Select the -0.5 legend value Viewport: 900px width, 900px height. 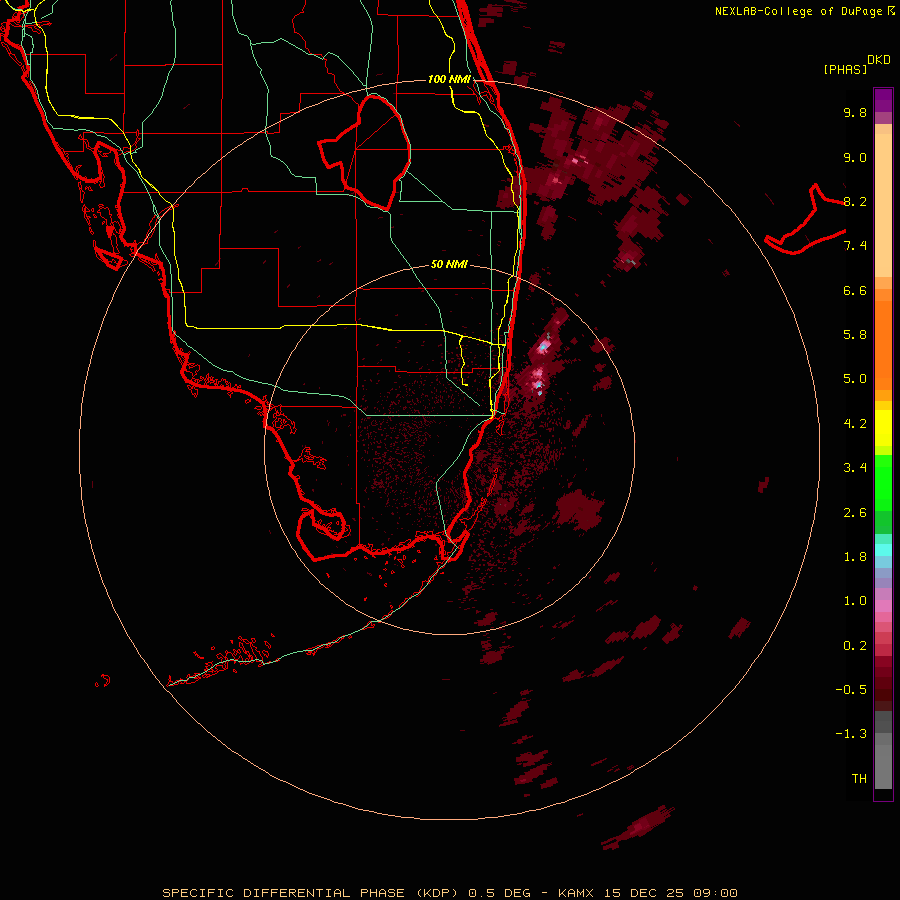pos(851,690)
